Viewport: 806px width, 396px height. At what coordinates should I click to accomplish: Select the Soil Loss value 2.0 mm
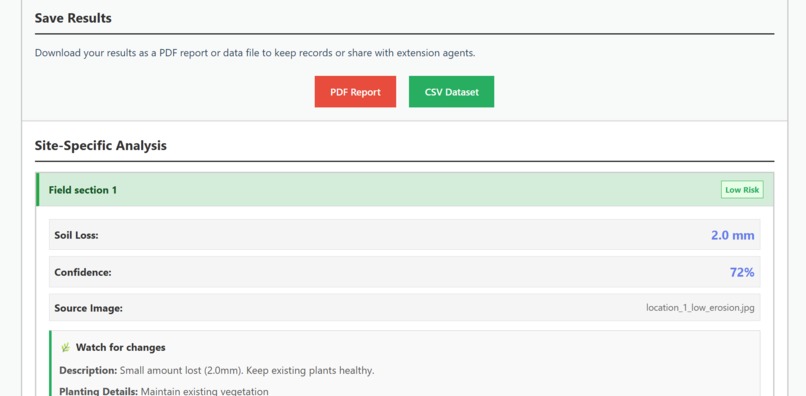[x=732, y=236]
